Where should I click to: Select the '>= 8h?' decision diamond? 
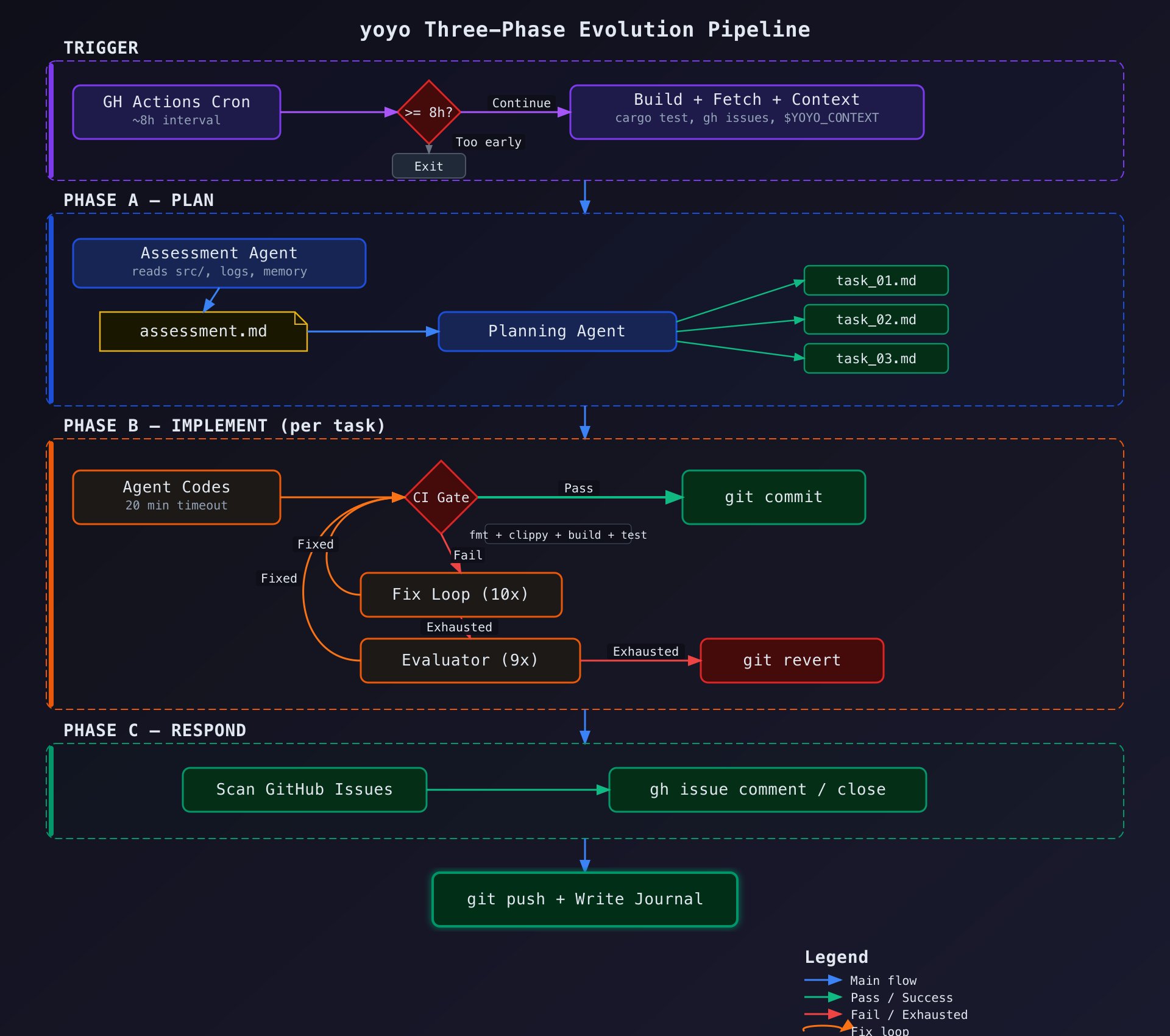(x=429, y=112)
